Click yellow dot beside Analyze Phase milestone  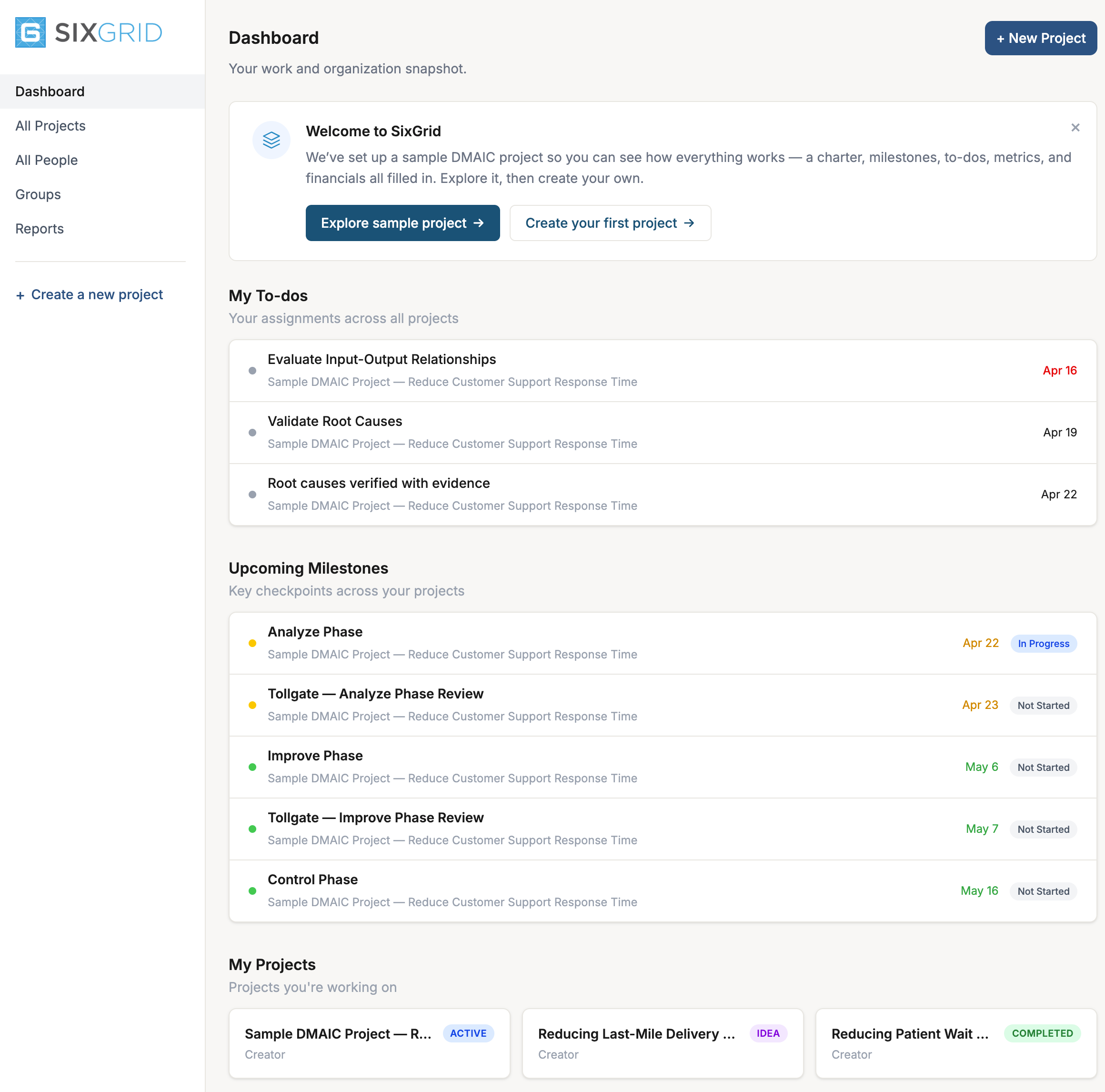coord(252,643)
